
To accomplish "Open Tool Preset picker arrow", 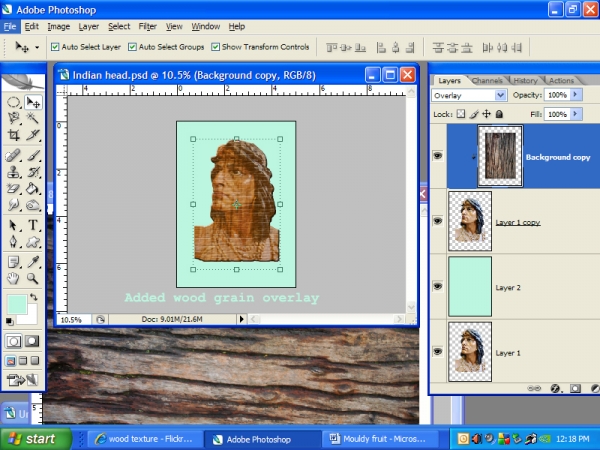I will coord(37,47).
